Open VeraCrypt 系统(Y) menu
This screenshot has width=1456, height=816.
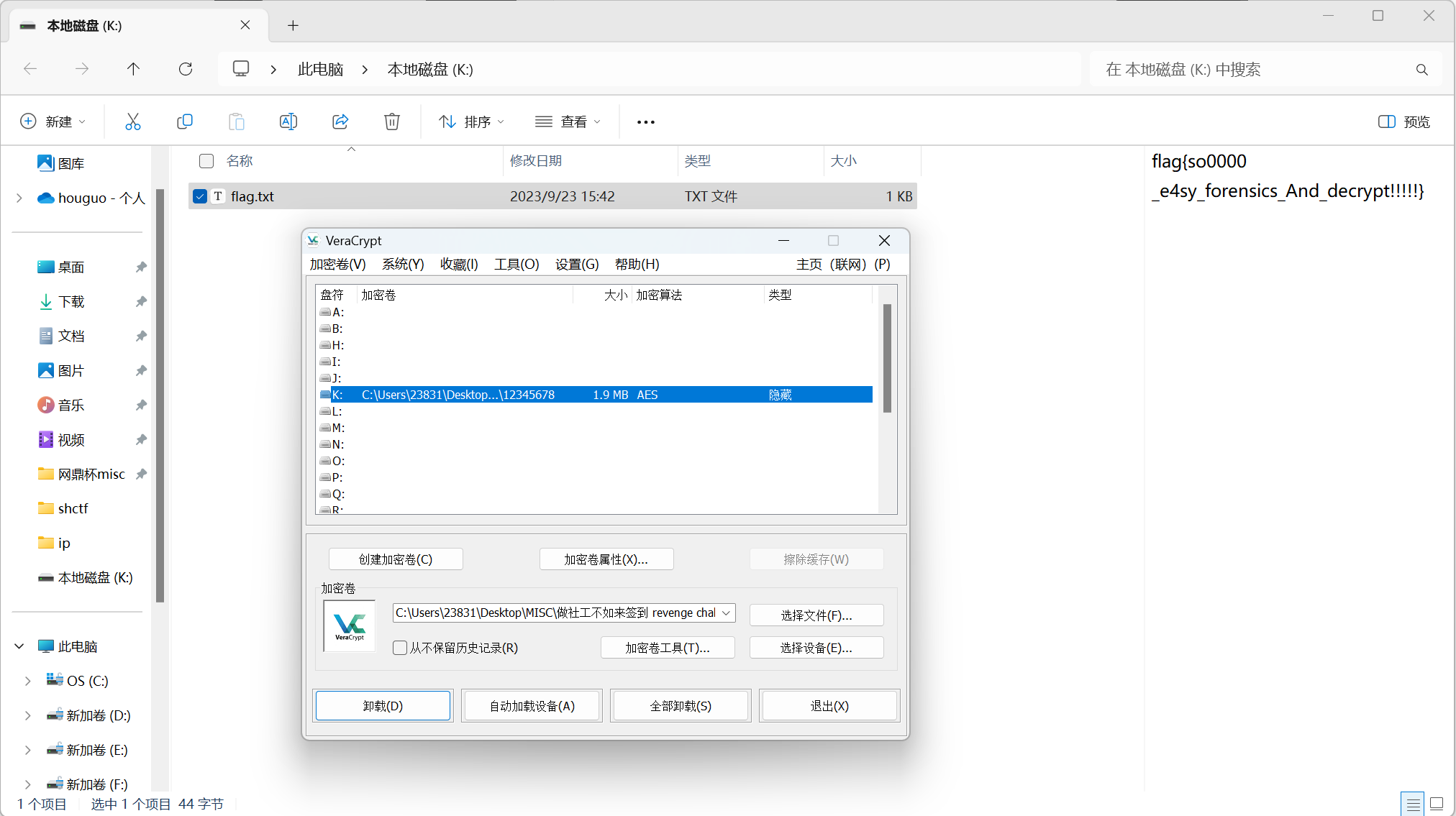(403, 265)
